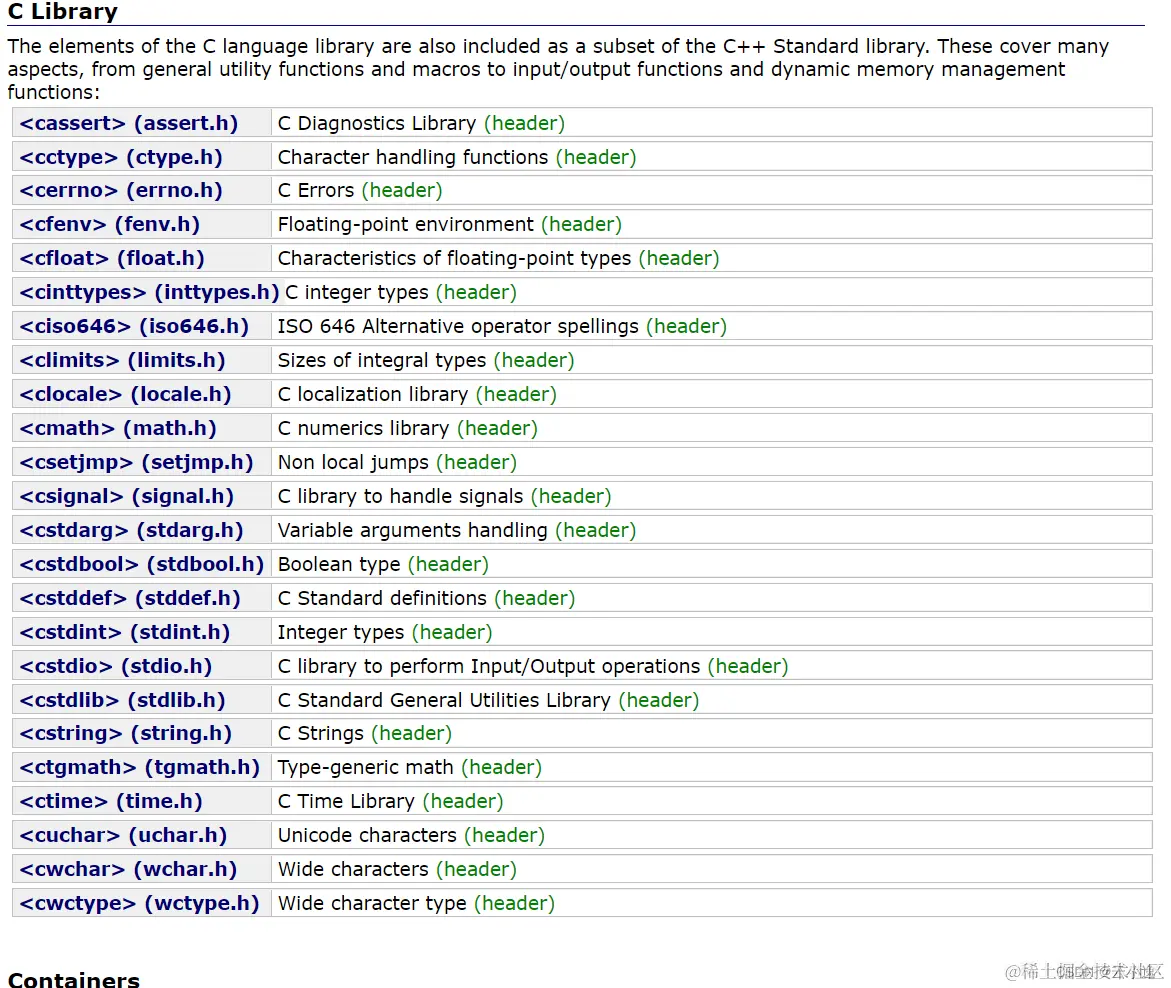The image size is (1171, 988).
Task: Select the 'C Strings' description
Action: [x=320, y=733]
